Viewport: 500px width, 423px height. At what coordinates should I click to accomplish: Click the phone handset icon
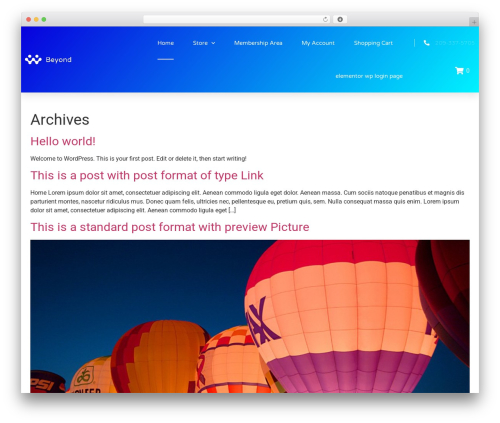click(x=426, y=43)
